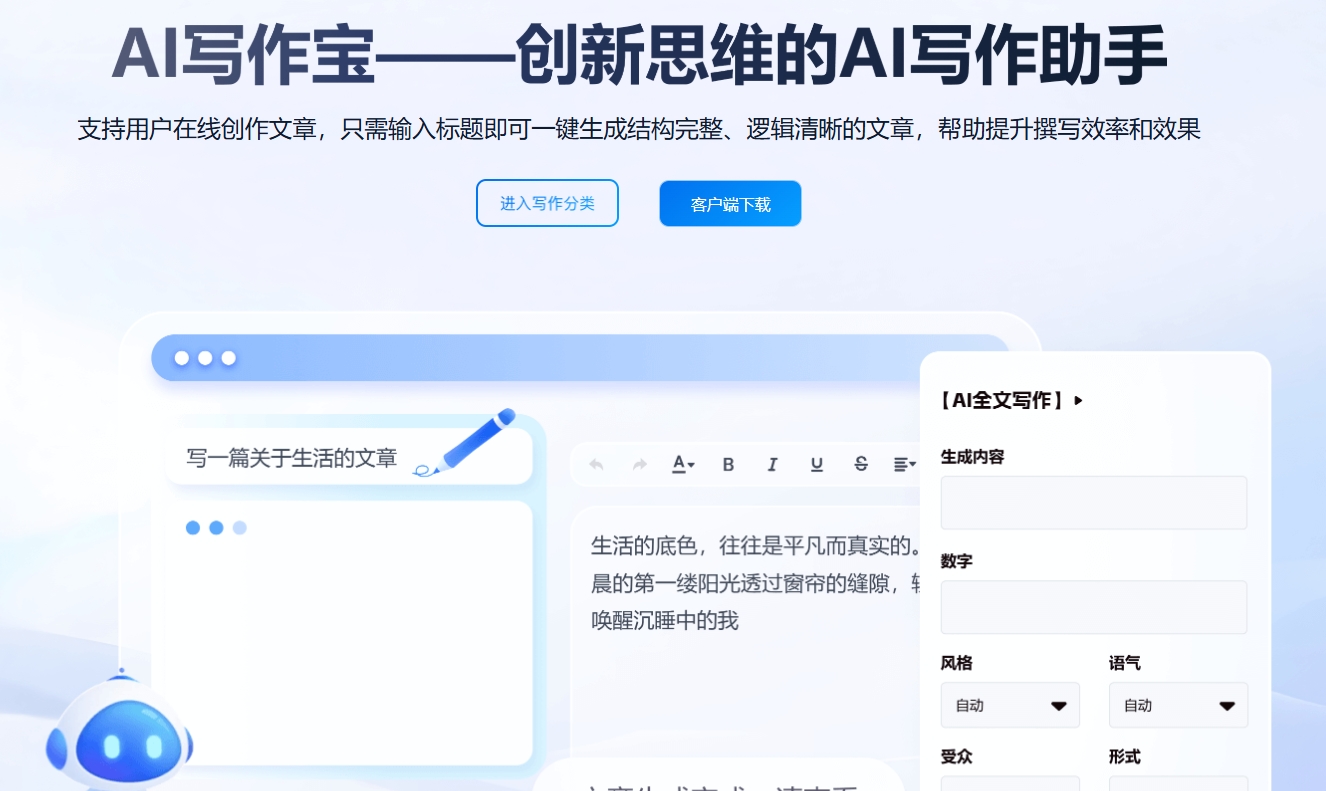Toggle underline U formatting icon

pyautogui.click(x=817, y=464)
